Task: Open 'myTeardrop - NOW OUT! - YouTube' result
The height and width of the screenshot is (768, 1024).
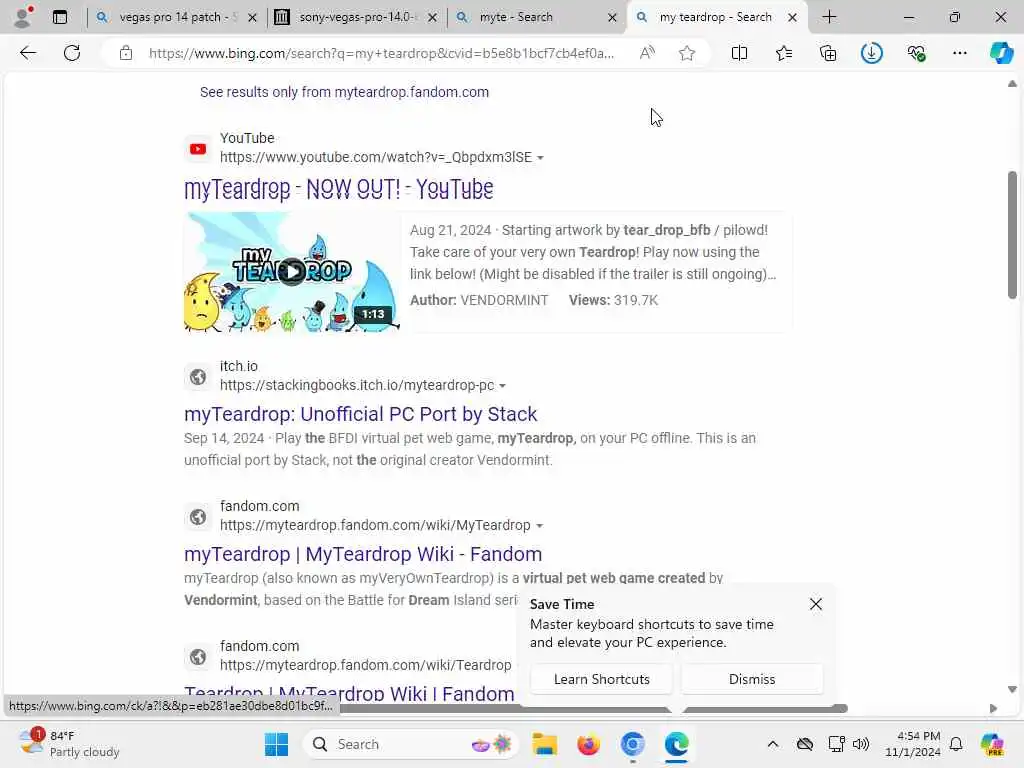Action: pyautogui.click(x=338, y=189)
